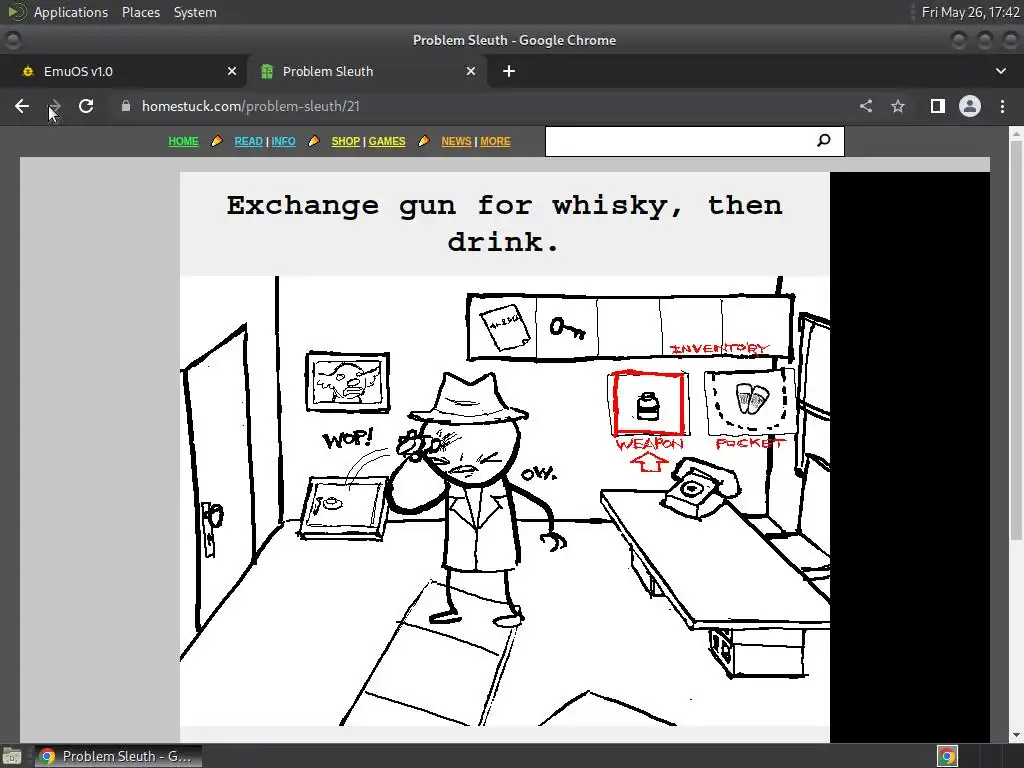Screen dimensions: 1024x768
Task: Click the whisky bottle weapon slot
Action: (x=648, y=404)
